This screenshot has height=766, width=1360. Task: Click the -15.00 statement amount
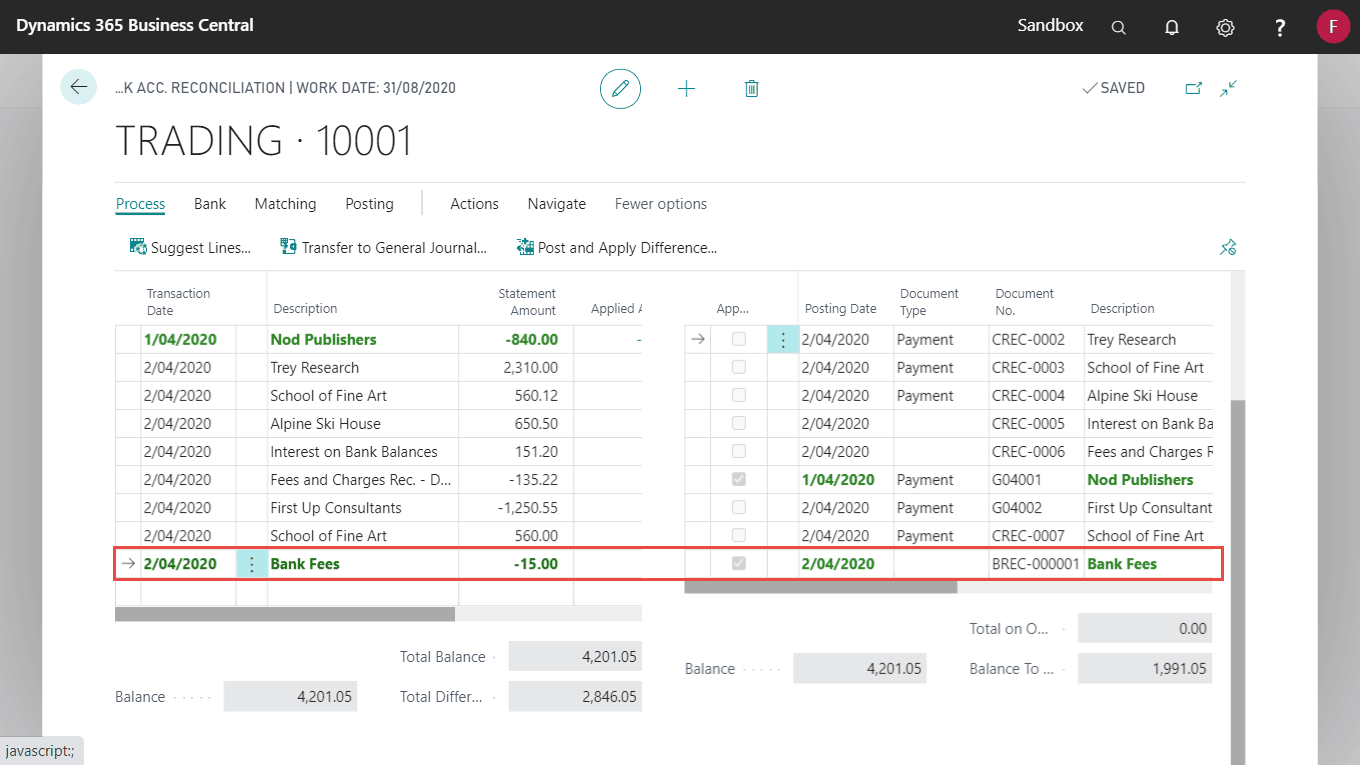pyautogui.click(x=535, y=564)
